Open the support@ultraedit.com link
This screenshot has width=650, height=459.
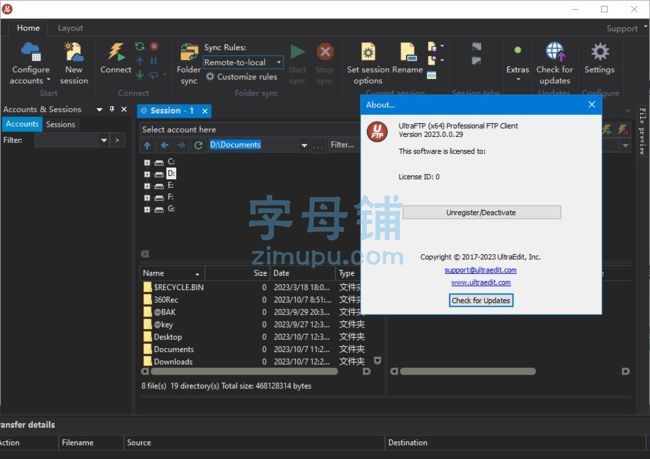point(480,270)
